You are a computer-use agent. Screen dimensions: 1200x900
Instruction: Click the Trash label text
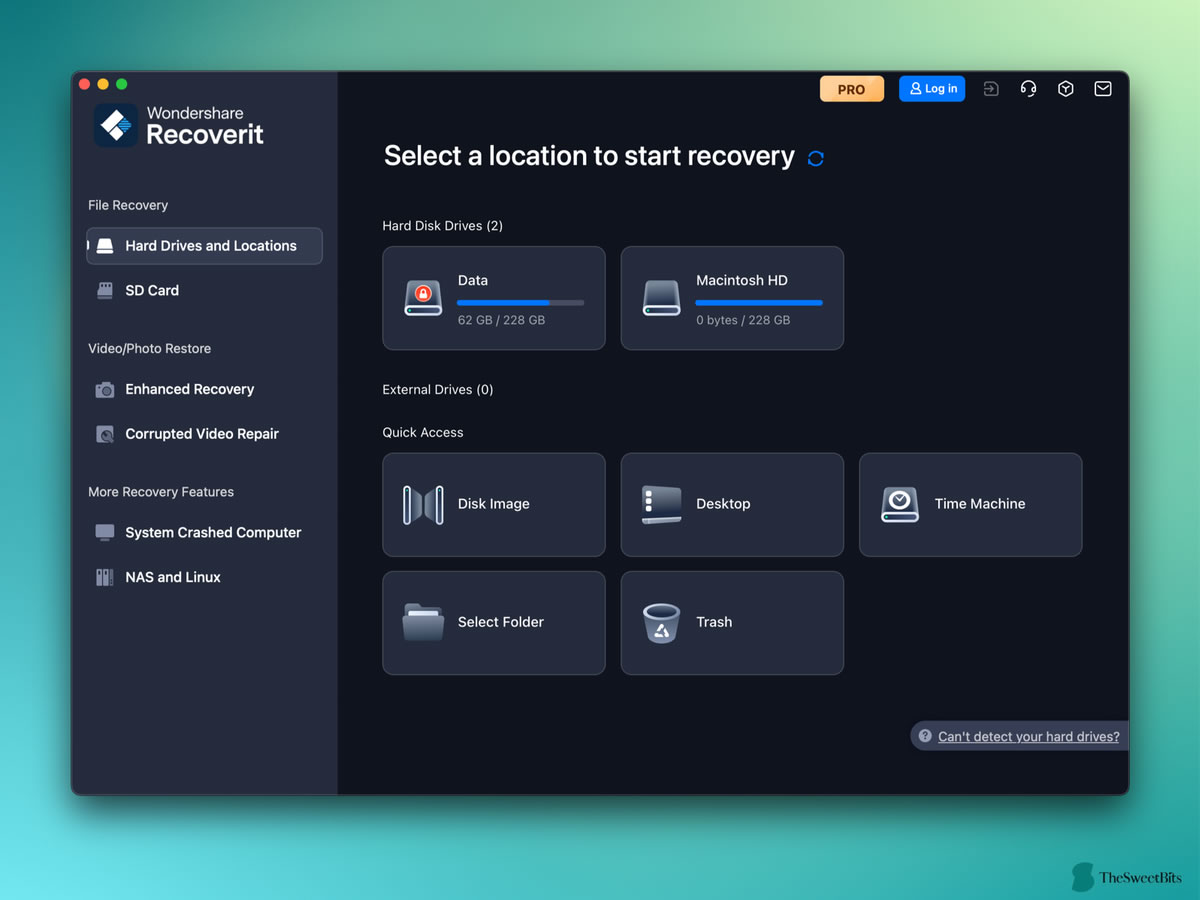(x=714, y=622)
